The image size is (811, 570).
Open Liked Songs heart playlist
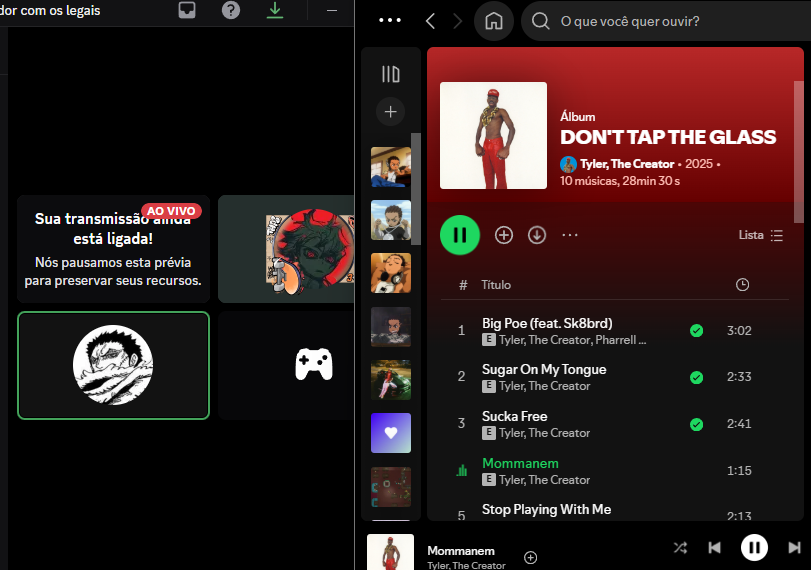click(x=391, y=433)
